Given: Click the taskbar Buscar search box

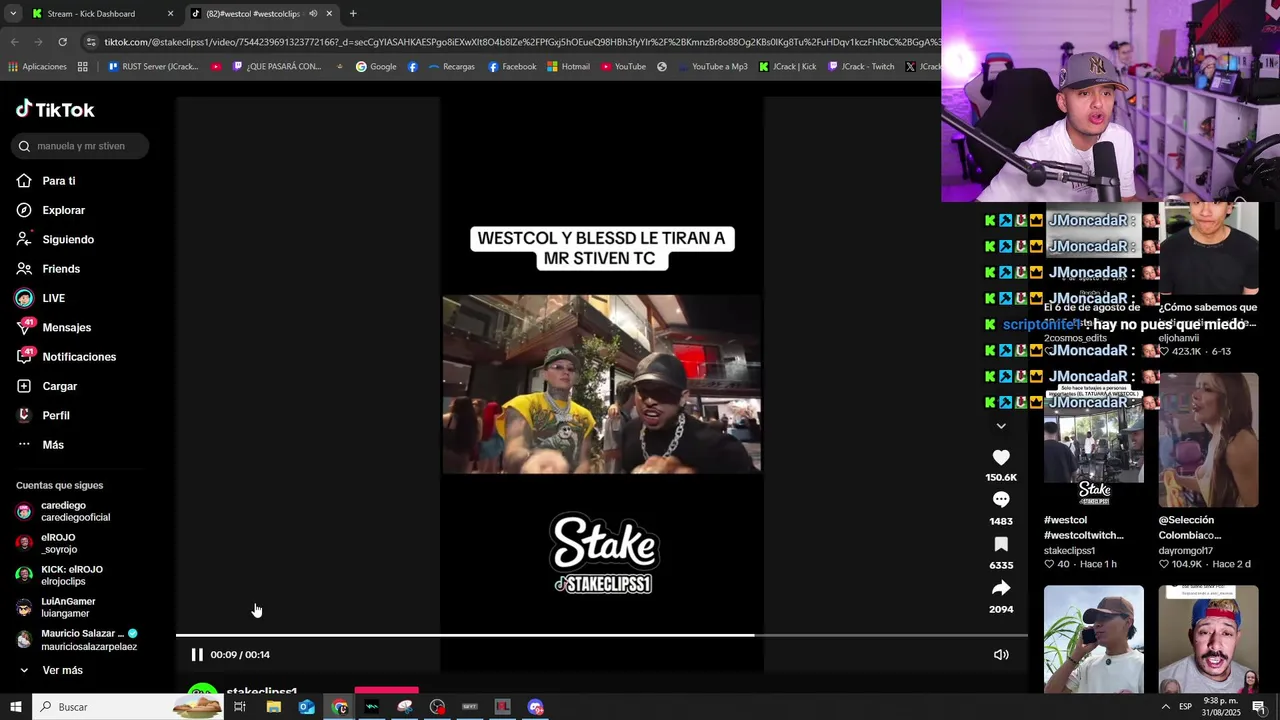Looking at the screenshot, I should (128, 707).
